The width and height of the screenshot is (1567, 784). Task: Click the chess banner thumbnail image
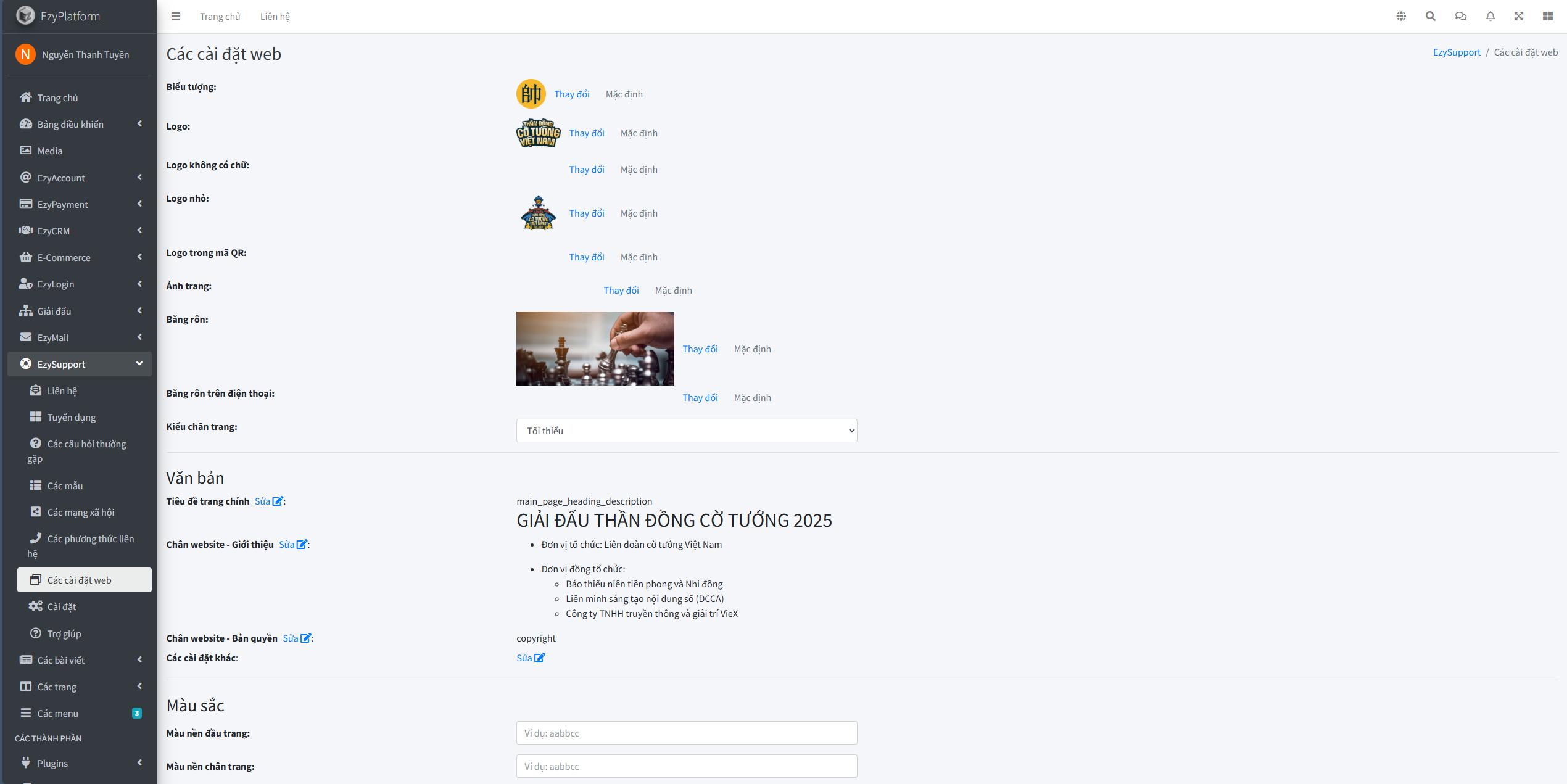(x=595, y=349)
